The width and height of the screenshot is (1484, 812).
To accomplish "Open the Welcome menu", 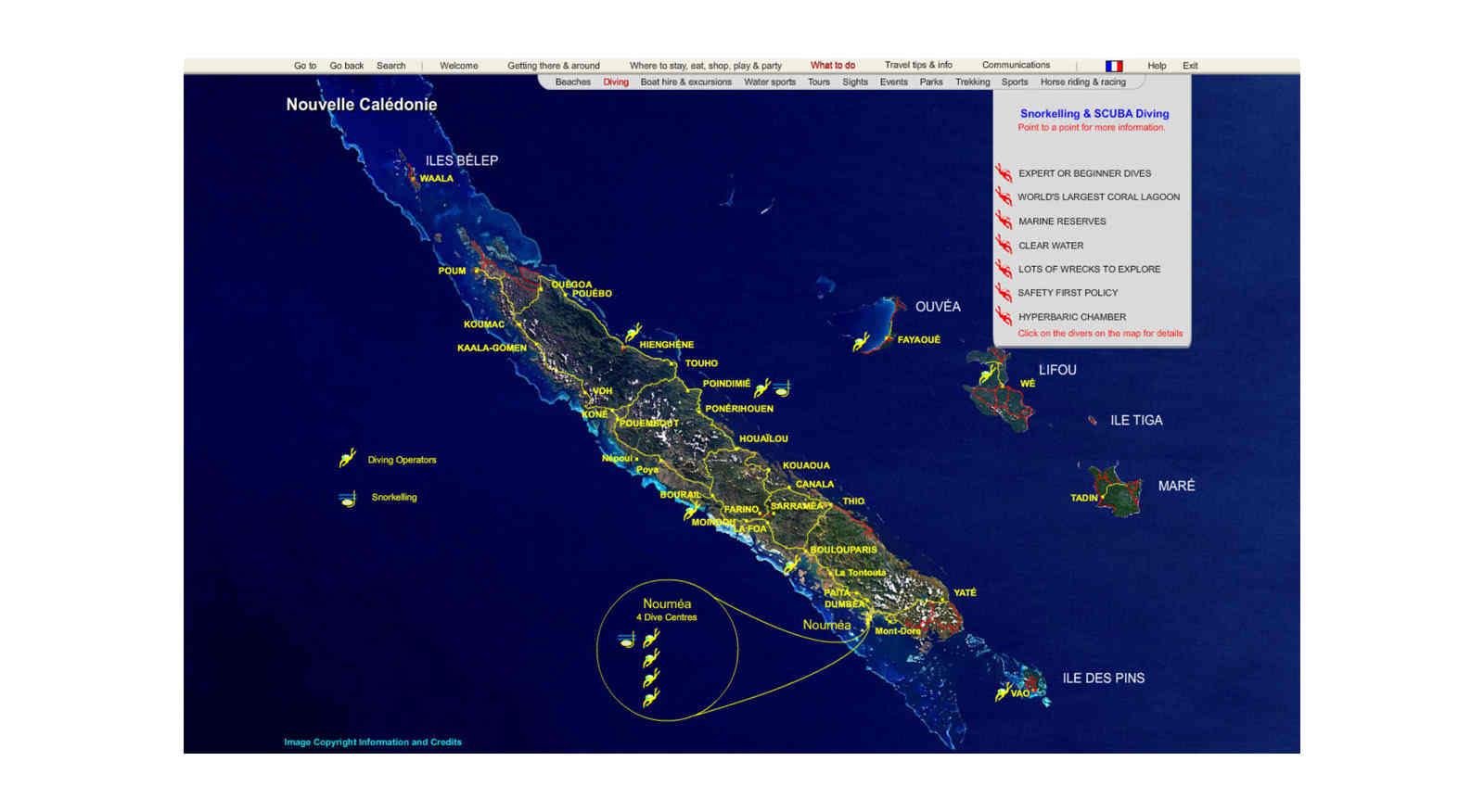I will 459,66.
